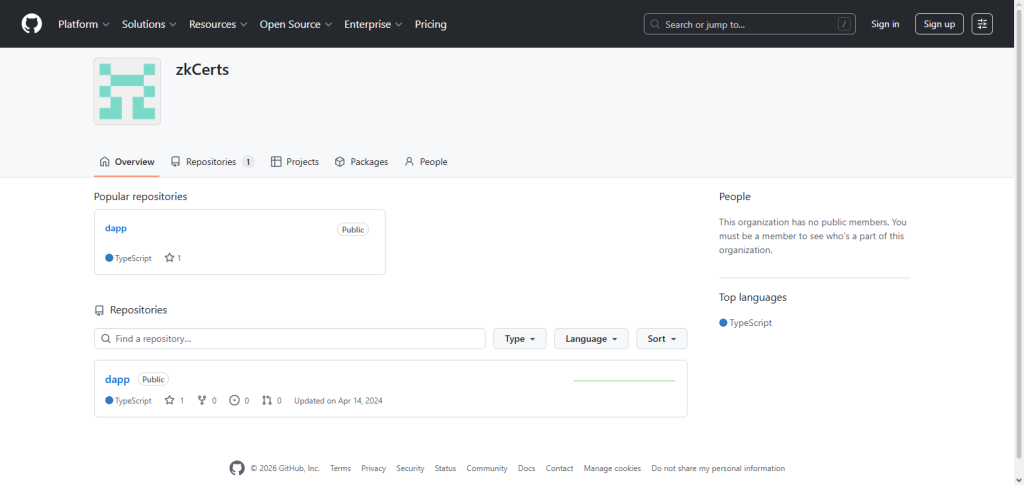Switch to the People tab
This screenshot has height=485, width=1024.
(426, 162)
